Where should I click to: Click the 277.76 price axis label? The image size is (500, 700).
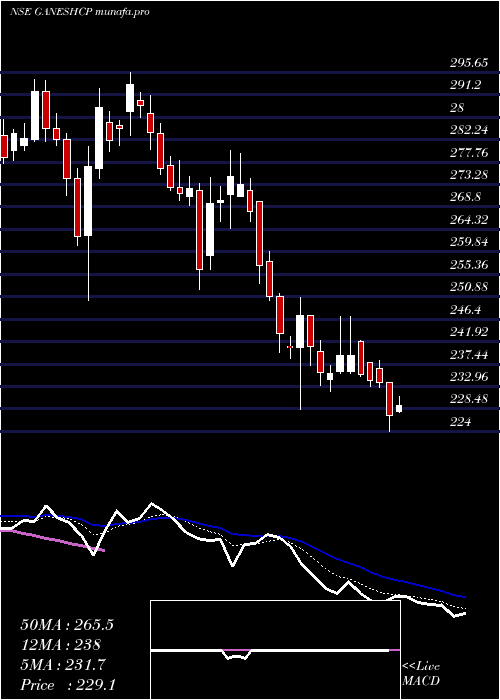468,153
